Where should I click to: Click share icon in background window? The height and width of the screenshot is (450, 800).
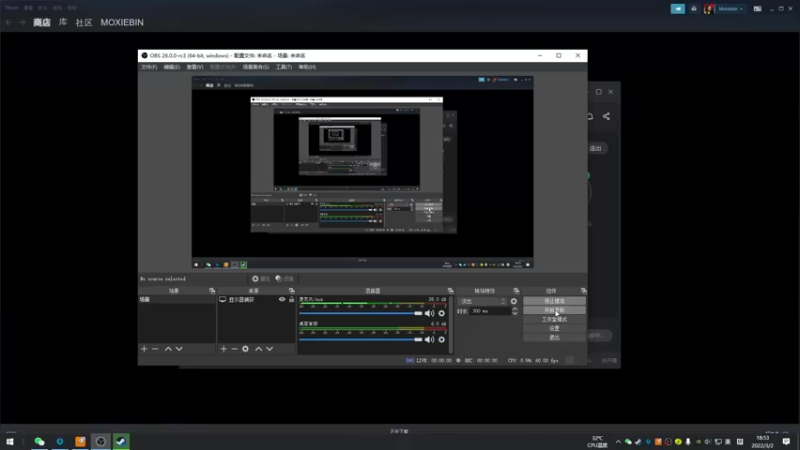coord(606,116)
